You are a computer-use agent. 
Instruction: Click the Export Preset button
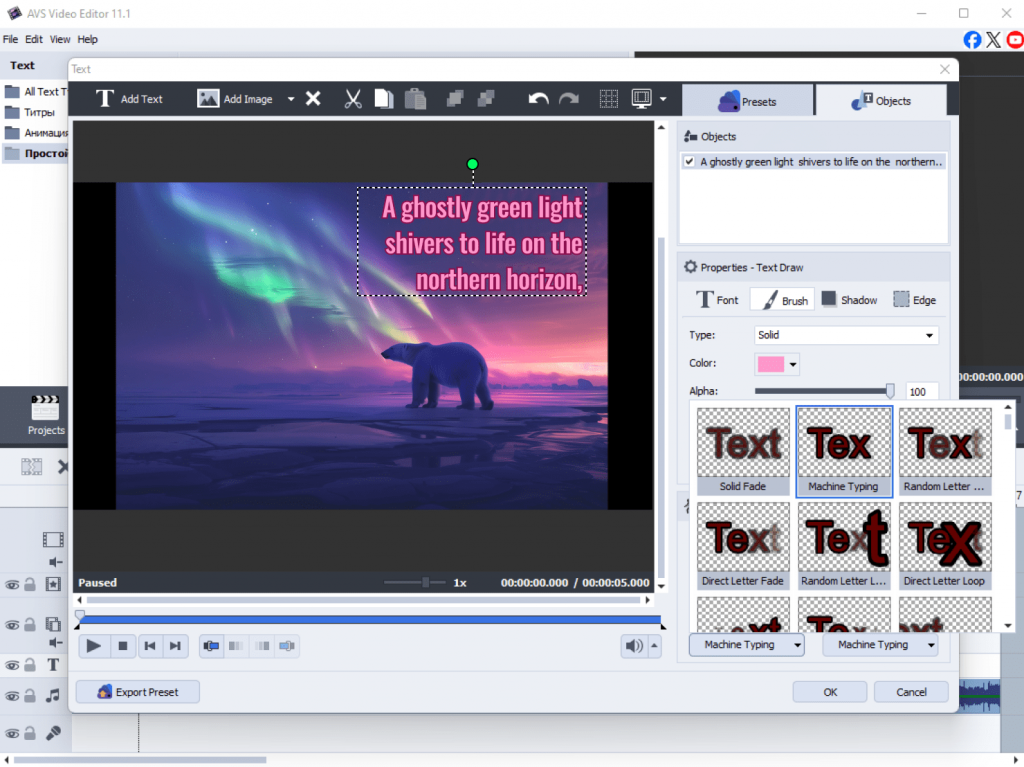tap(138, 692)
